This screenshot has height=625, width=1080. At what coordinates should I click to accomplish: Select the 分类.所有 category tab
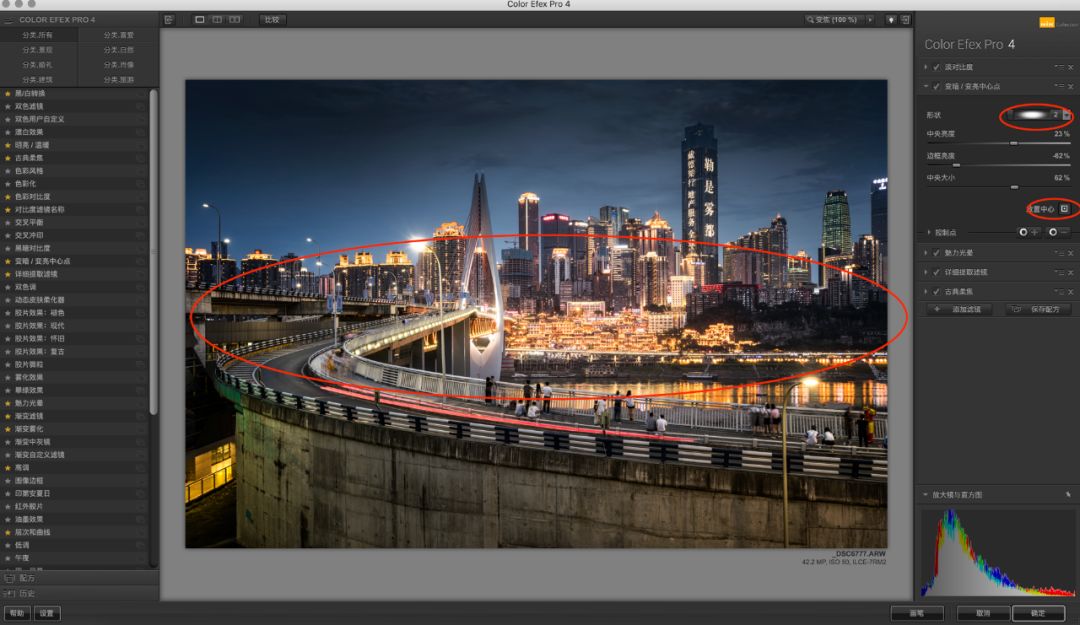[38, 35]
